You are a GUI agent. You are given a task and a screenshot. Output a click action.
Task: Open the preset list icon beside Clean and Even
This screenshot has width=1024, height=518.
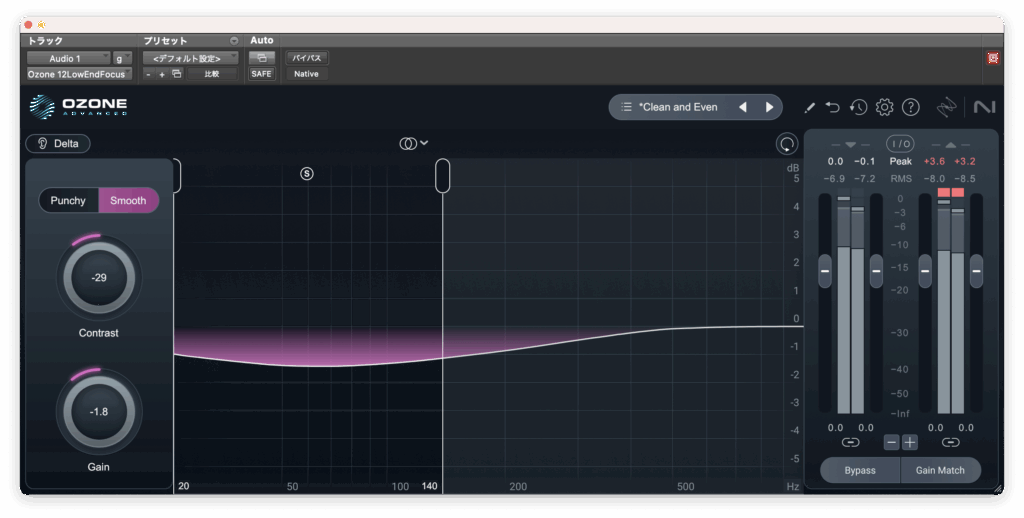coord(626,107)
